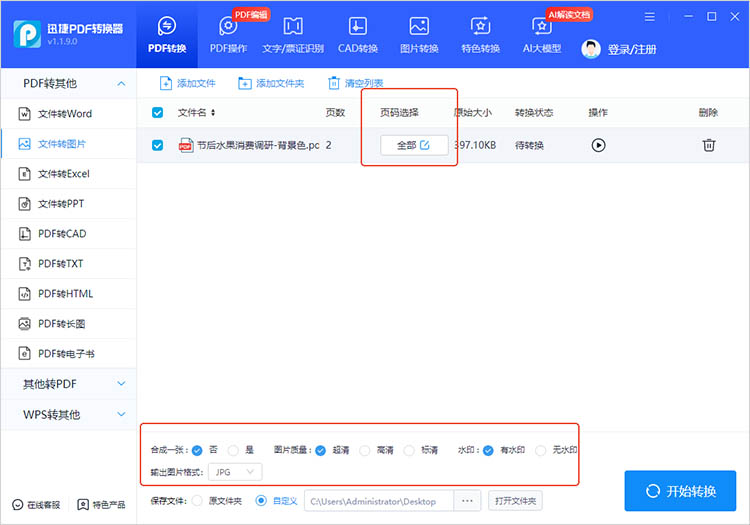The width and height of the screenshot is (750, 525).
Task: Toggle the select-all checkbox in header
Action: 157,112
